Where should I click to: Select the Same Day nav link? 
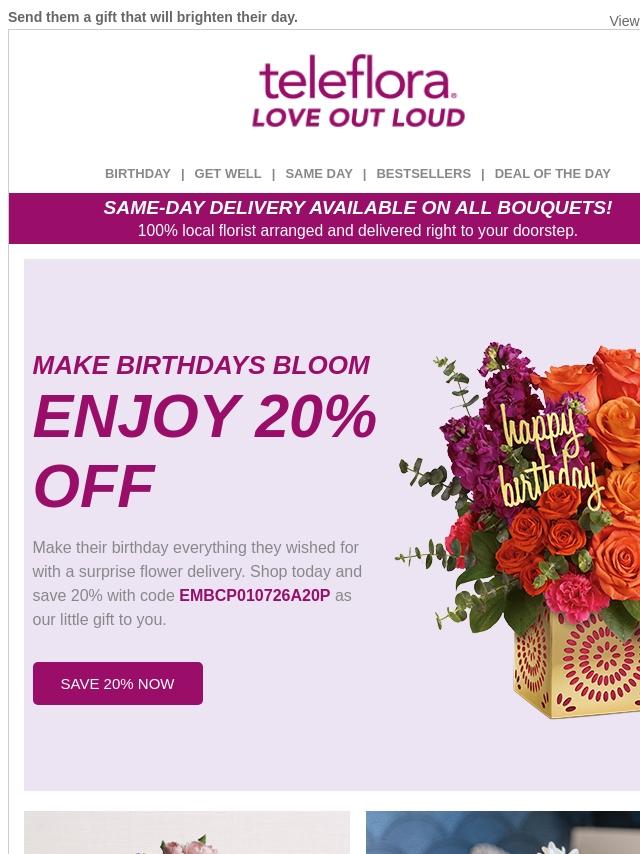[319, 173]
